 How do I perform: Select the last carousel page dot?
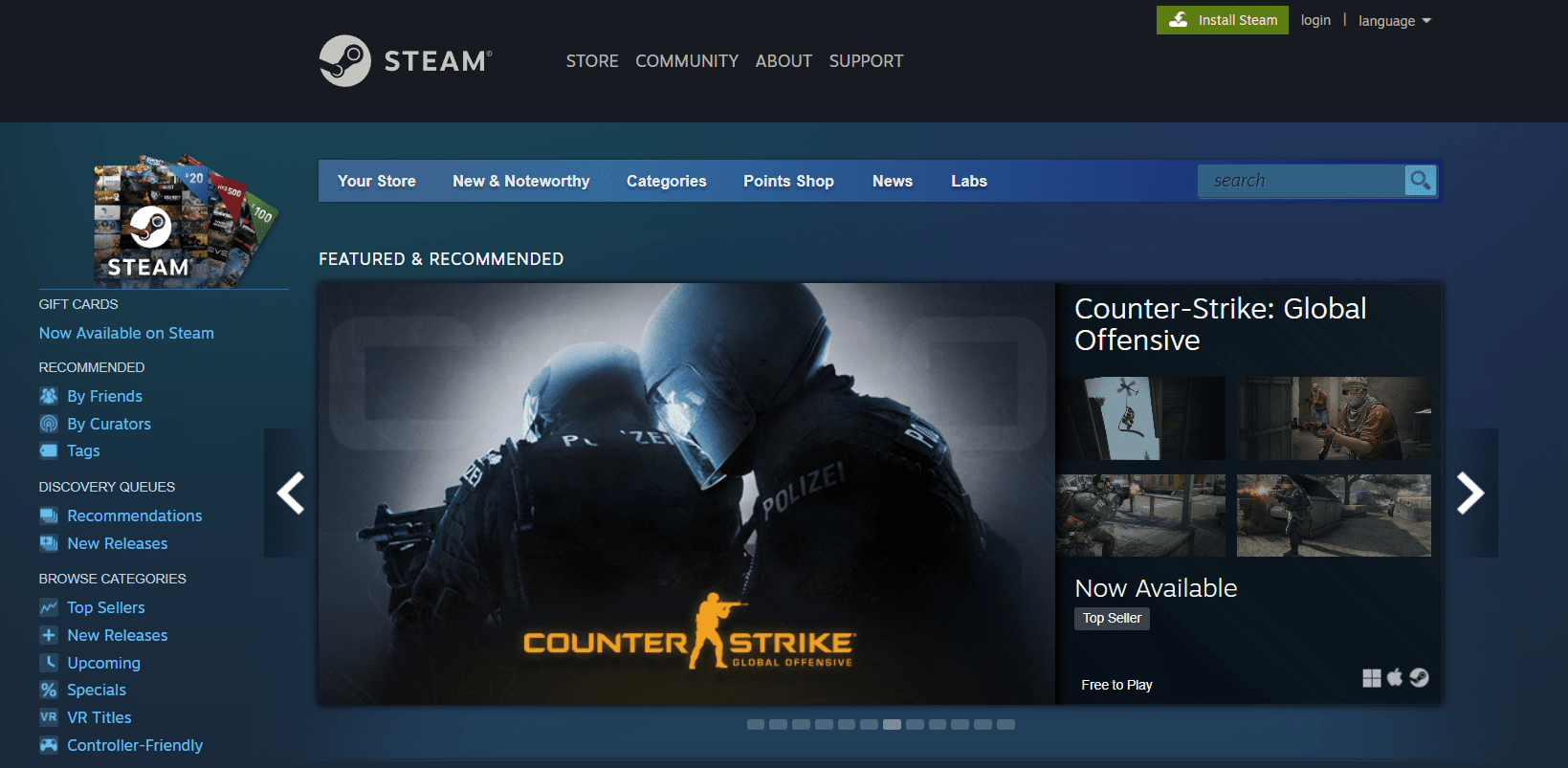(1005, 725)
